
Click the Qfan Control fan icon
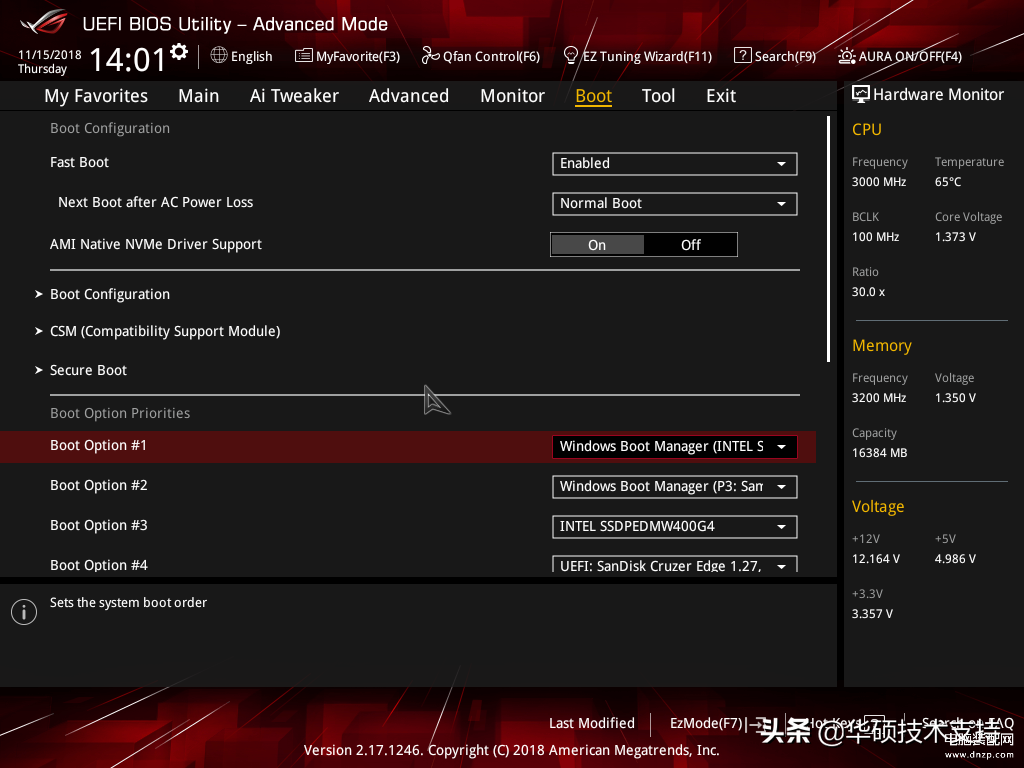point(430,56)
